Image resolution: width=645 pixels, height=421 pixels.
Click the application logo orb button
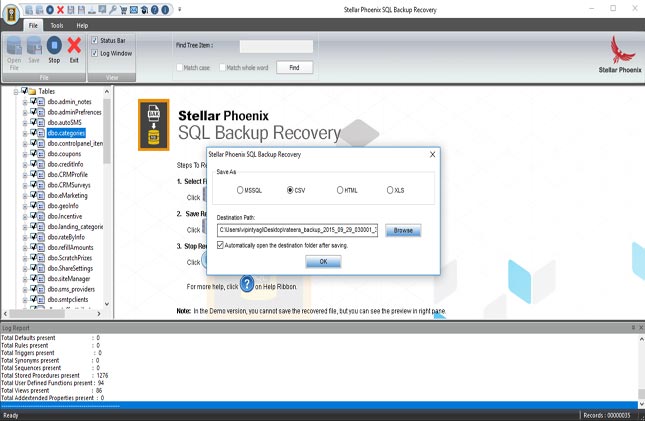pos(11,15)
